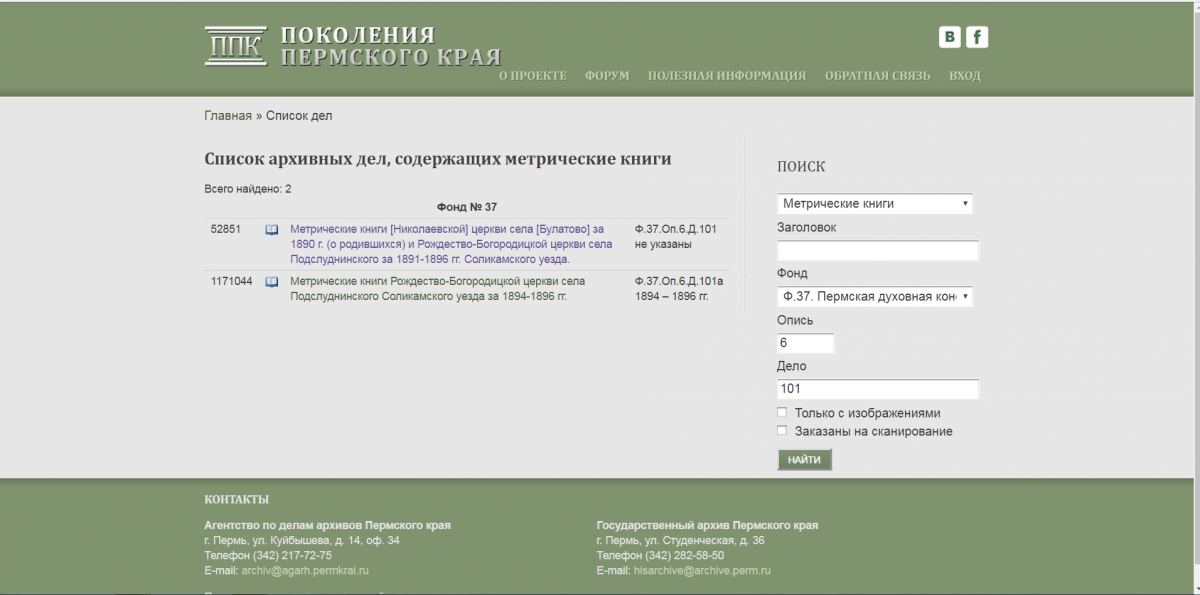Image resolution: width=1200 pixels, height=595 pixels.
Task: Go to the Форум menu item
Action: 607,76
